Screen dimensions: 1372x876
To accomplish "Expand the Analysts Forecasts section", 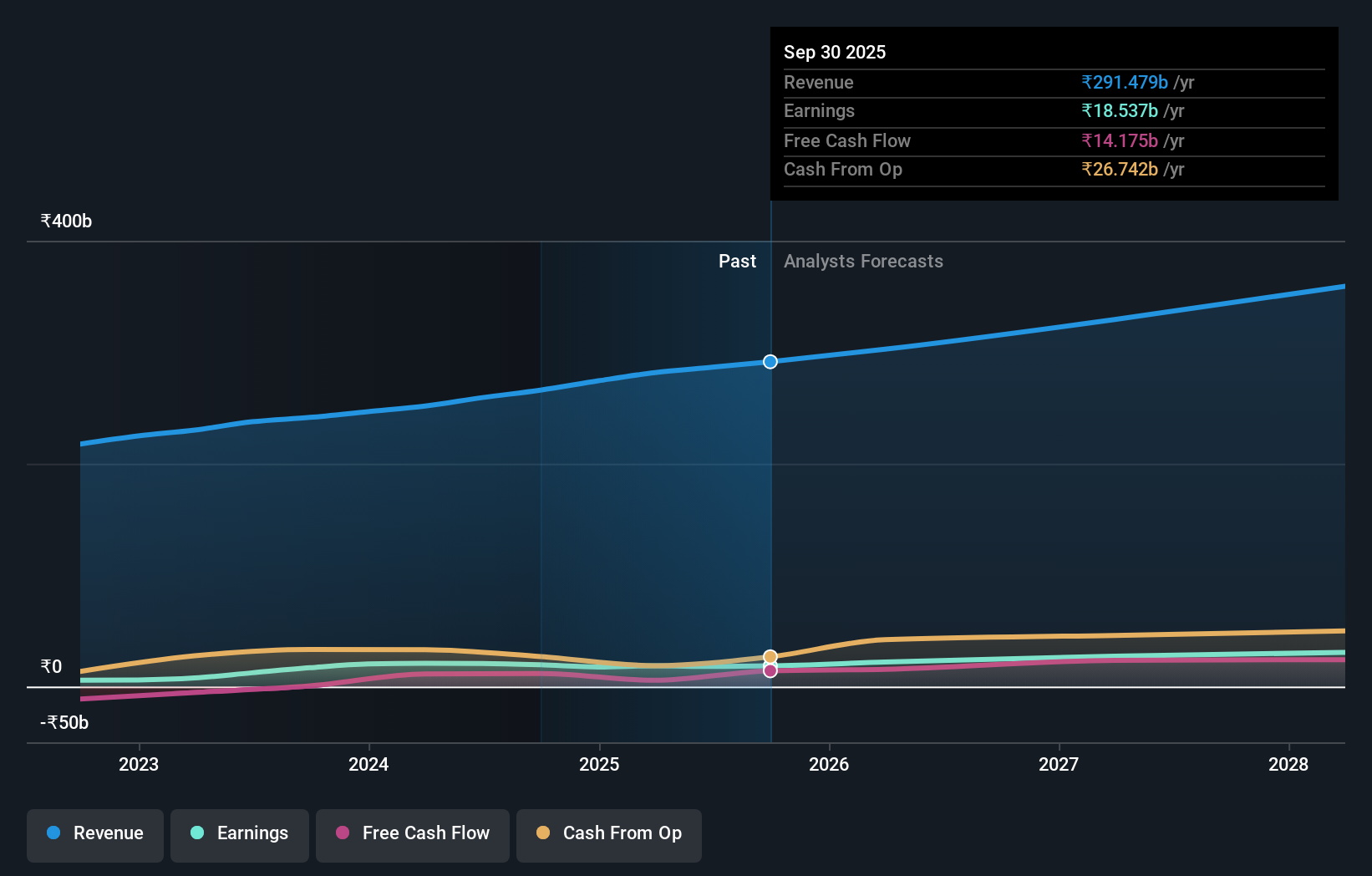I will 863,262.
